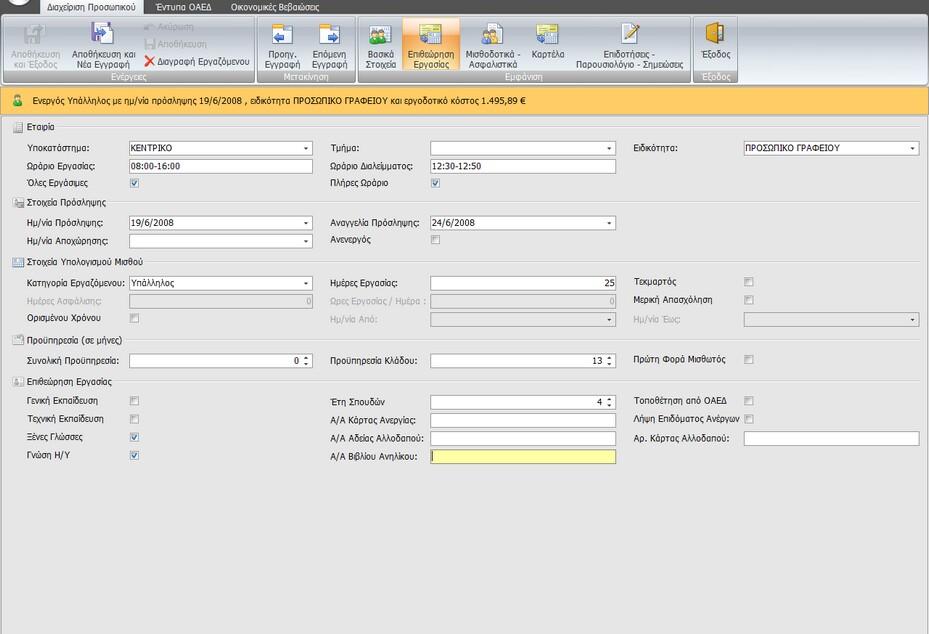Check Τεχνική Εκπαίδευση checkbox
This screenshot has height=634, width=929.
coord(134,419)
